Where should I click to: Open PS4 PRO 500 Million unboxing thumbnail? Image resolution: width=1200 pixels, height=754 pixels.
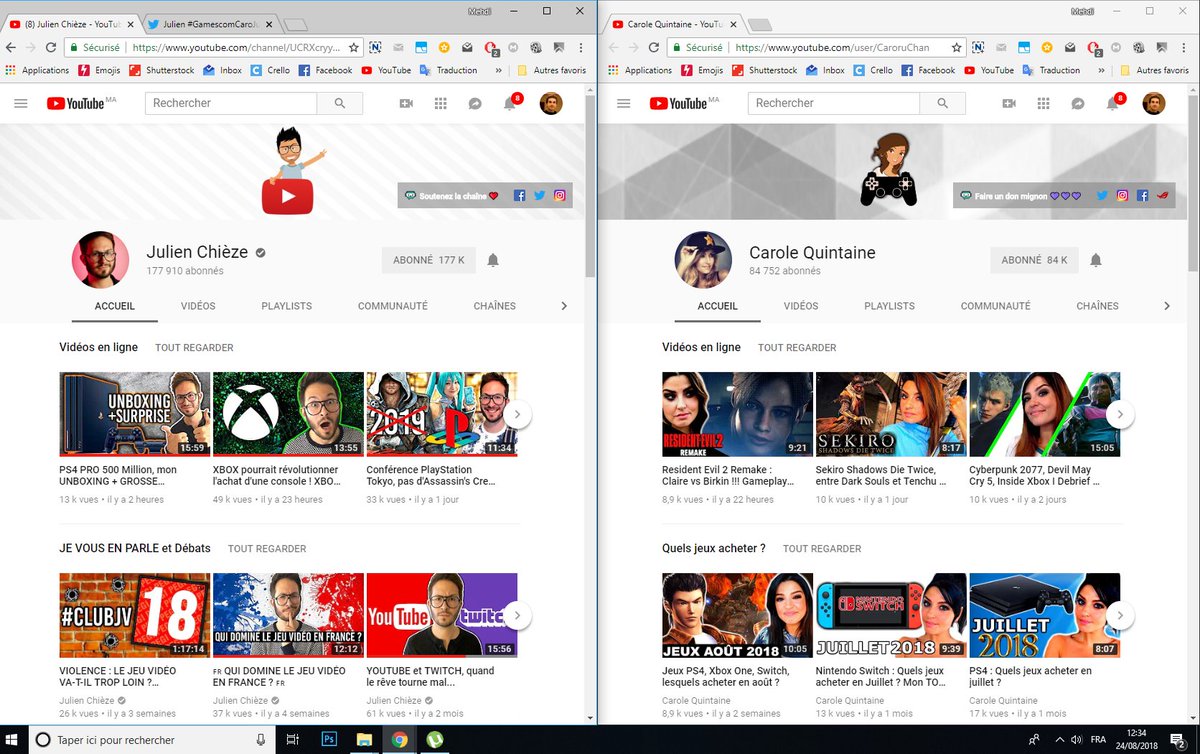click(135, 414)
